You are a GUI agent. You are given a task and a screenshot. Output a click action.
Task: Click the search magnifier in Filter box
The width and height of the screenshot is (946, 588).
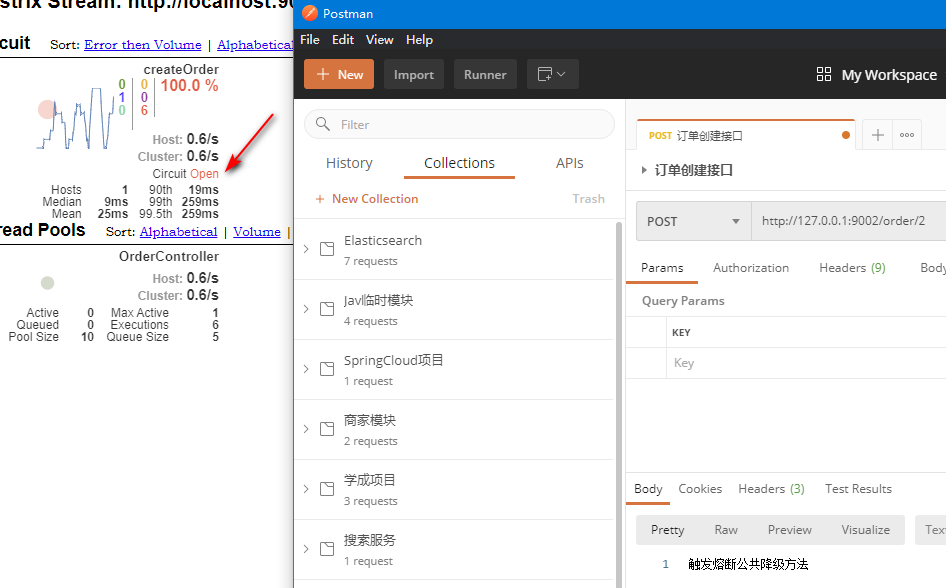[323, 124]
